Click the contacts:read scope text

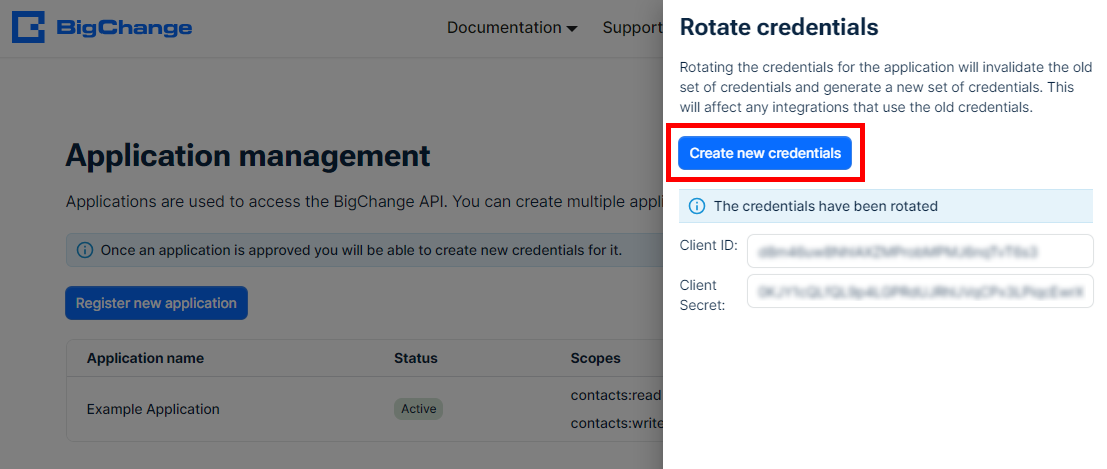tap(616, 395)
